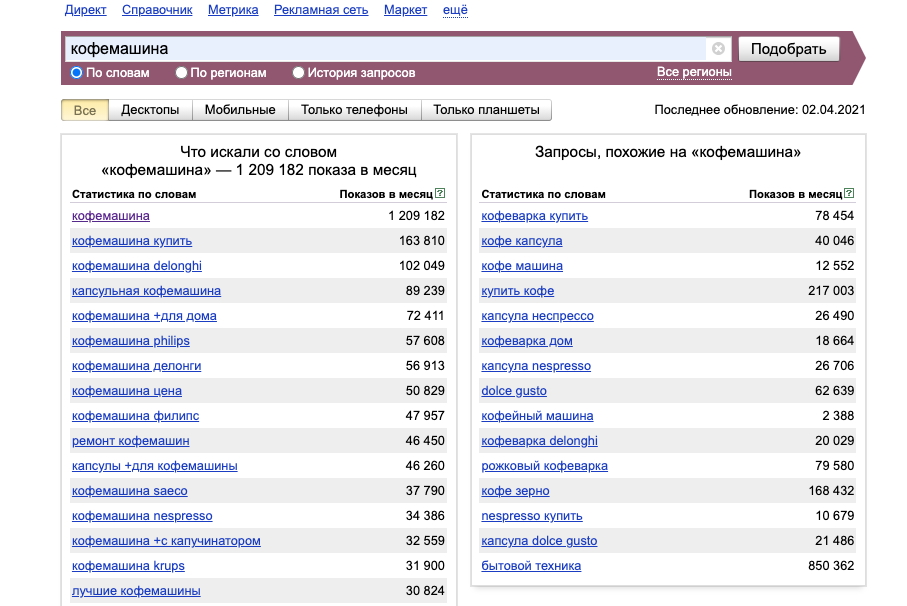The image size is (907, 606).
Task: Select the "Только планшеты" tab
Action: click(486, 110)
